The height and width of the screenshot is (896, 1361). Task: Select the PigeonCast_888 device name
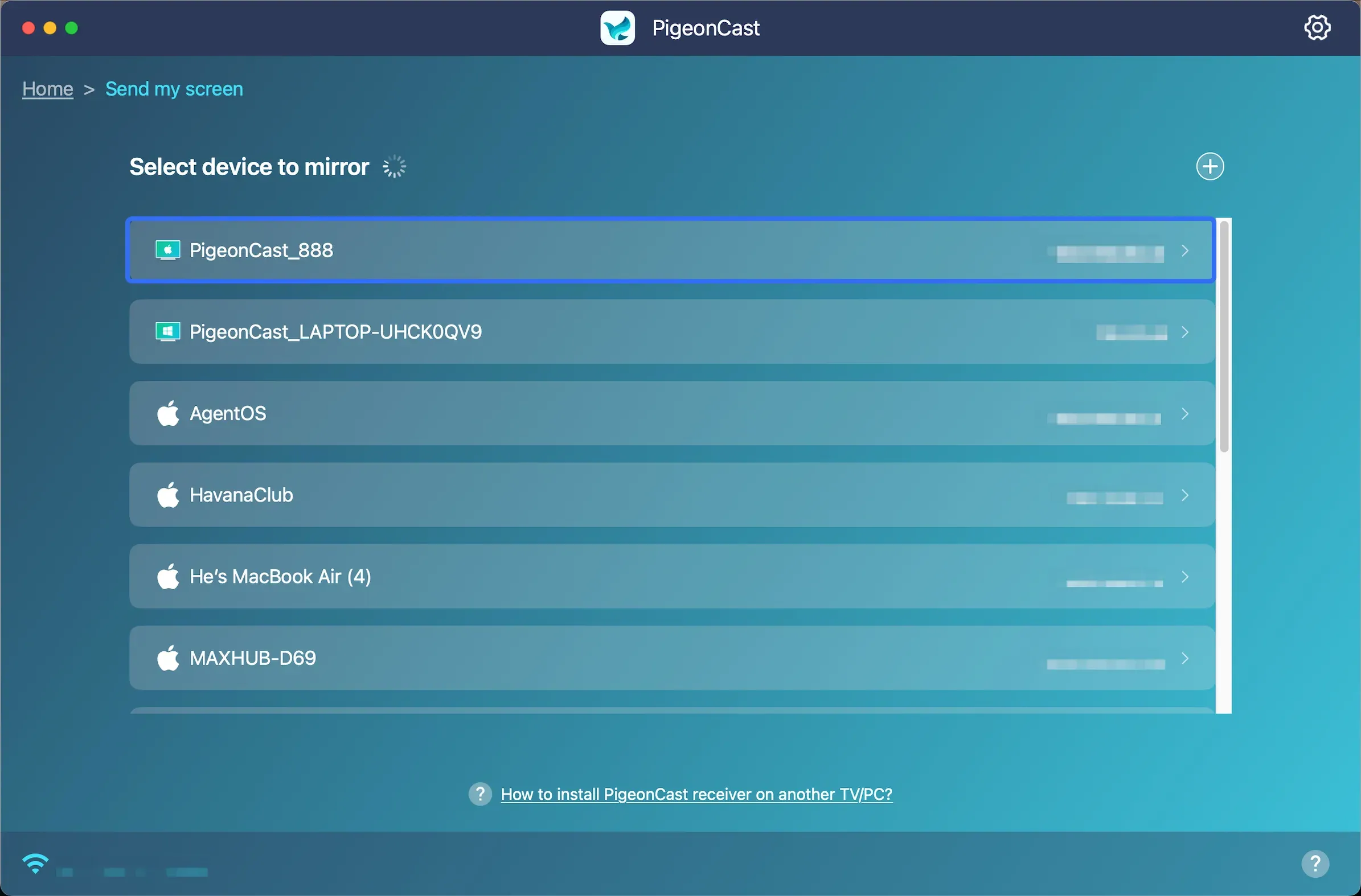261,250
